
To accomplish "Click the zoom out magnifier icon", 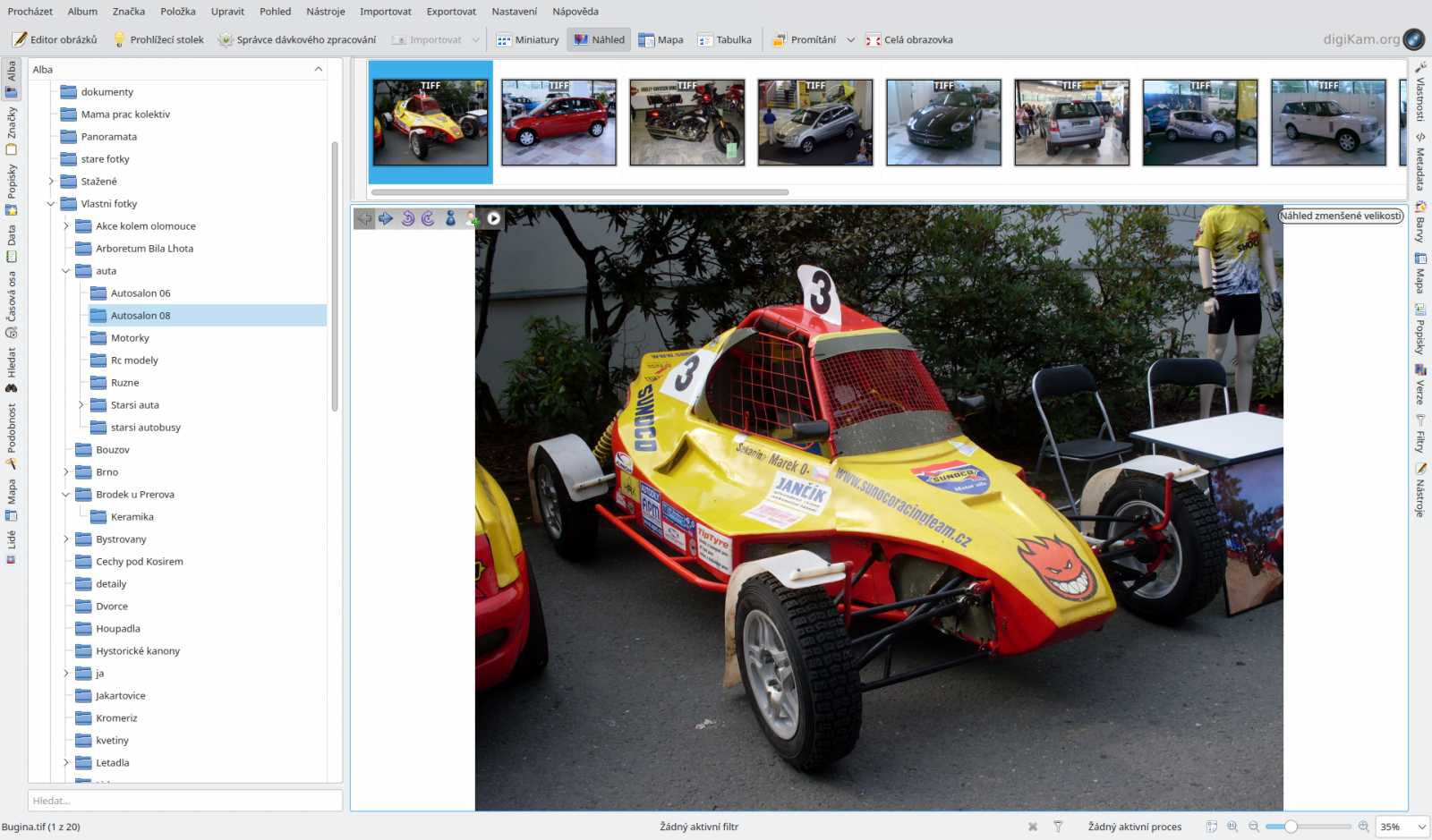I will tap(1254, 827).
